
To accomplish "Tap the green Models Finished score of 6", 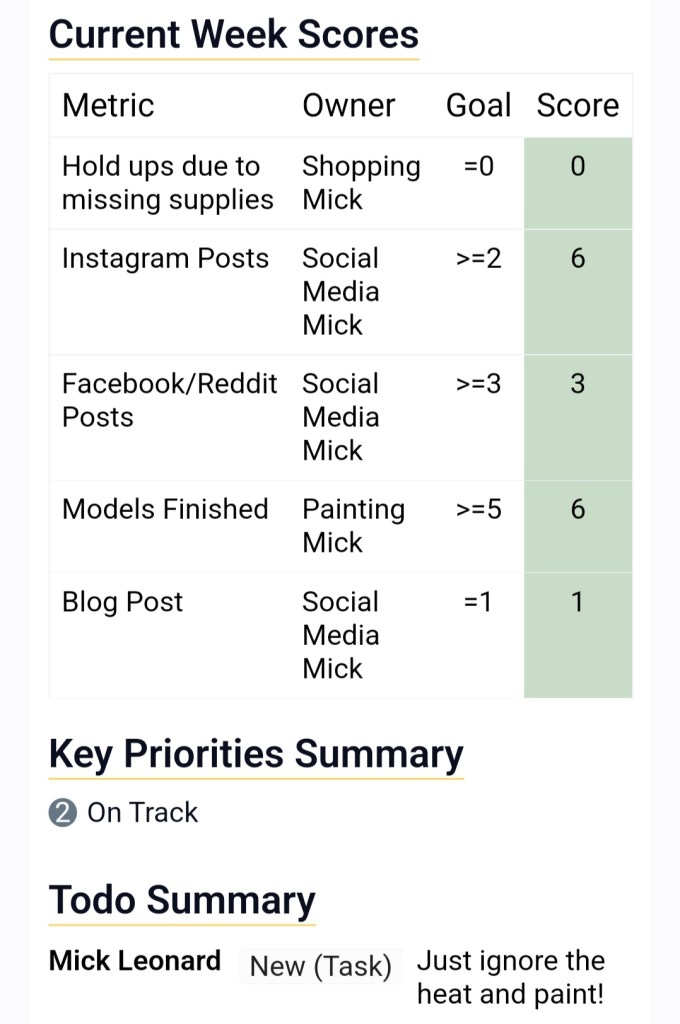I will [x=578, y=526].
